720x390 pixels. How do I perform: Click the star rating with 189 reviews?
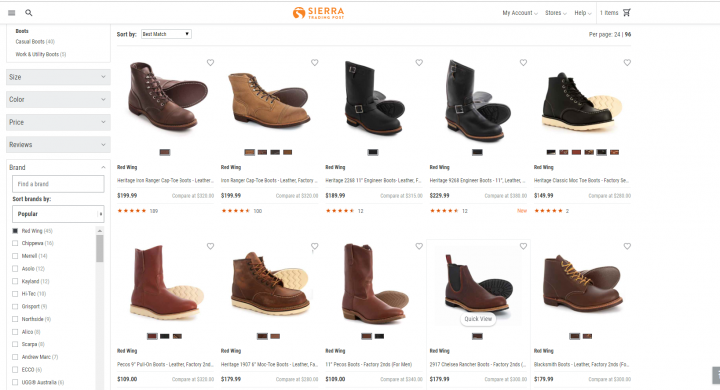(132, 211)
